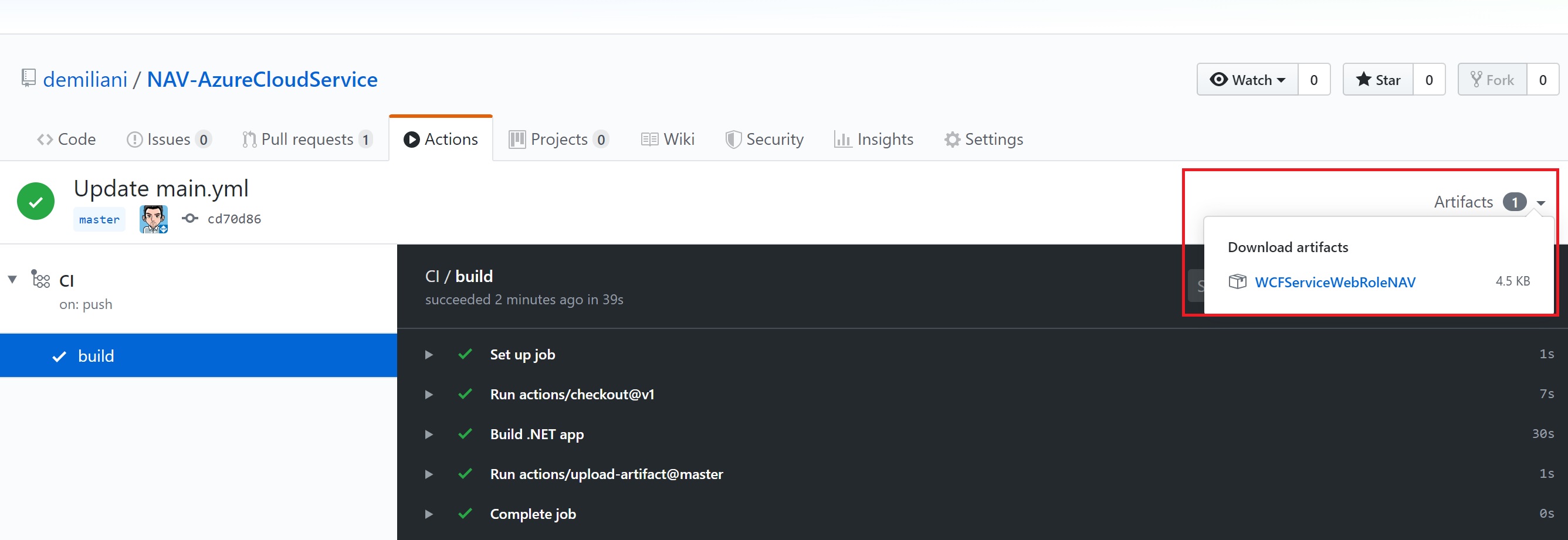Click the green check beside Build .NET app

[466, 434]
